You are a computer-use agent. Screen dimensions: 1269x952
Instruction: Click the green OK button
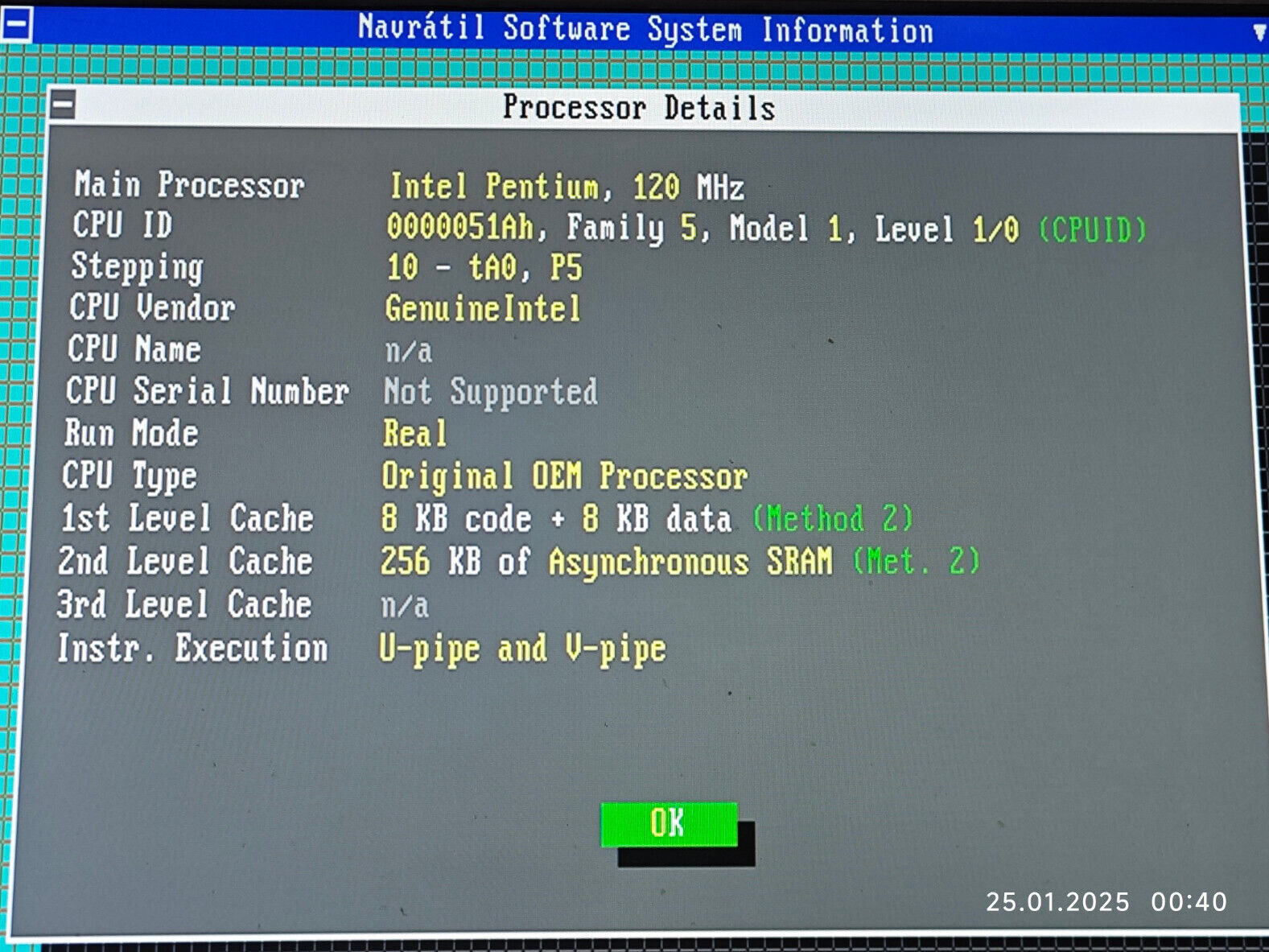click(669, 824)
